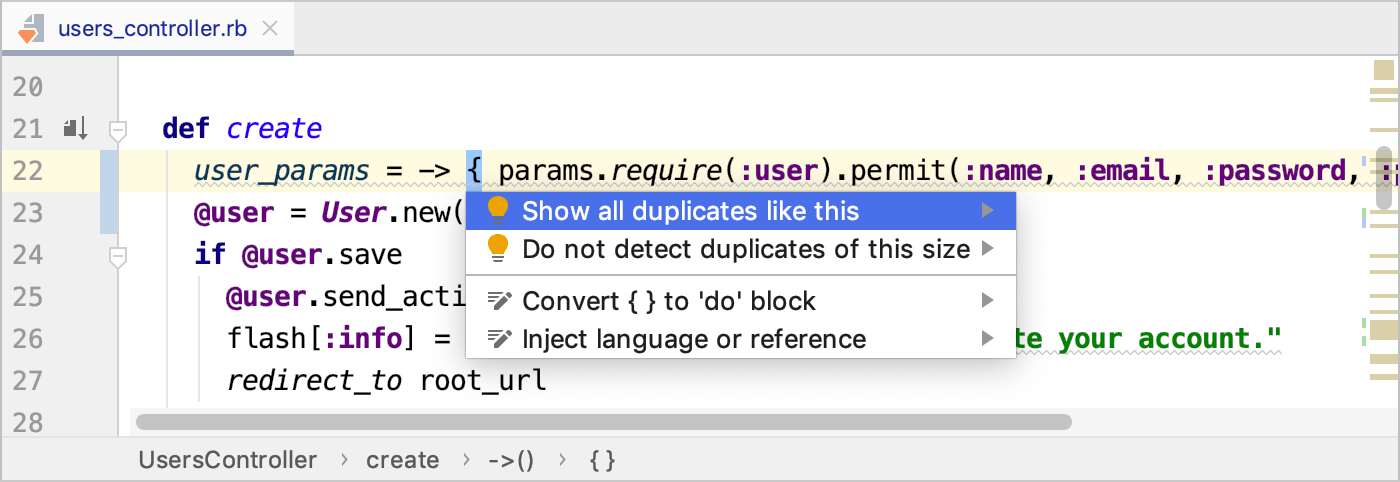
Task: Click the horizontal scrollbar thumb
Action: 604,422
